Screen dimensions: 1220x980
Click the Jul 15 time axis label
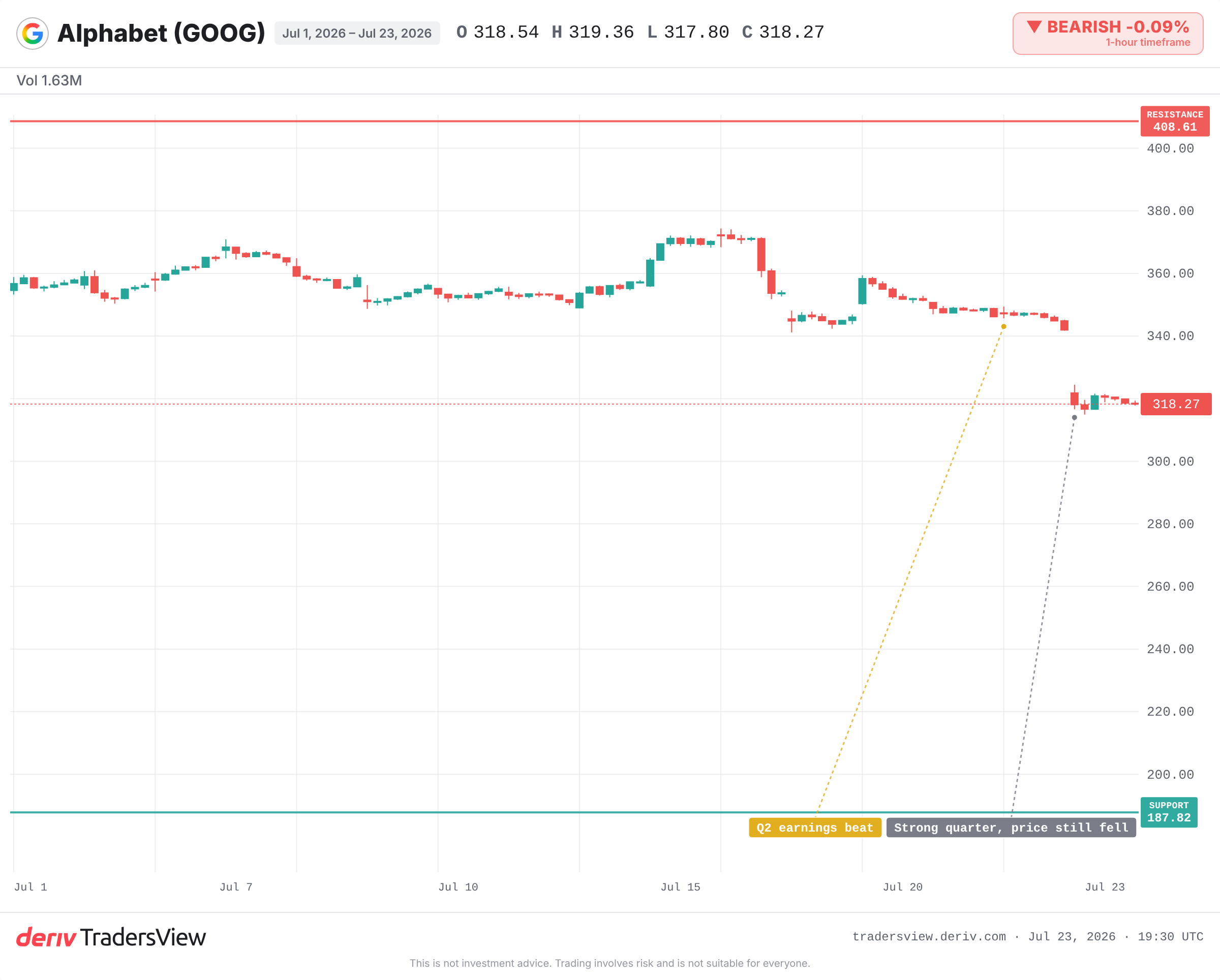click(x=681, y=886)
